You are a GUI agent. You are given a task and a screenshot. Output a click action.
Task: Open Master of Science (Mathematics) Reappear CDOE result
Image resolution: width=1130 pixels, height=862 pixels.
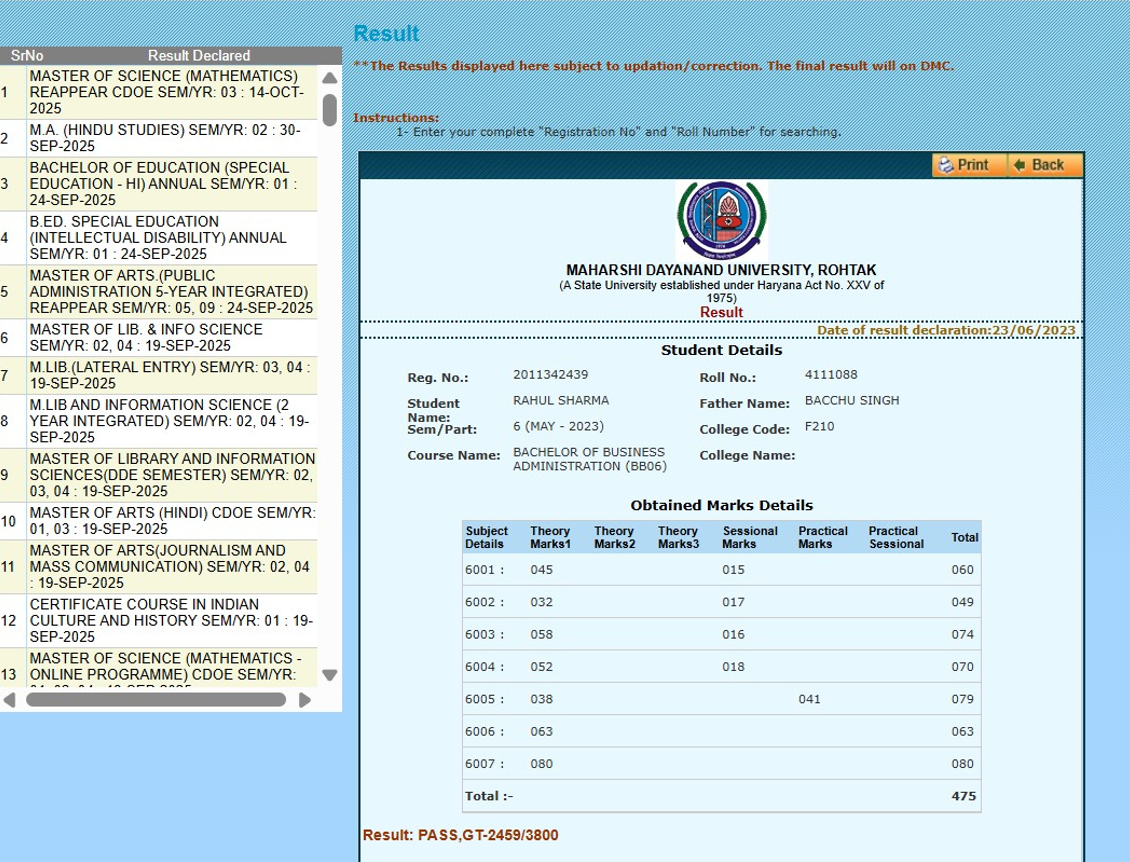[159, 92]
